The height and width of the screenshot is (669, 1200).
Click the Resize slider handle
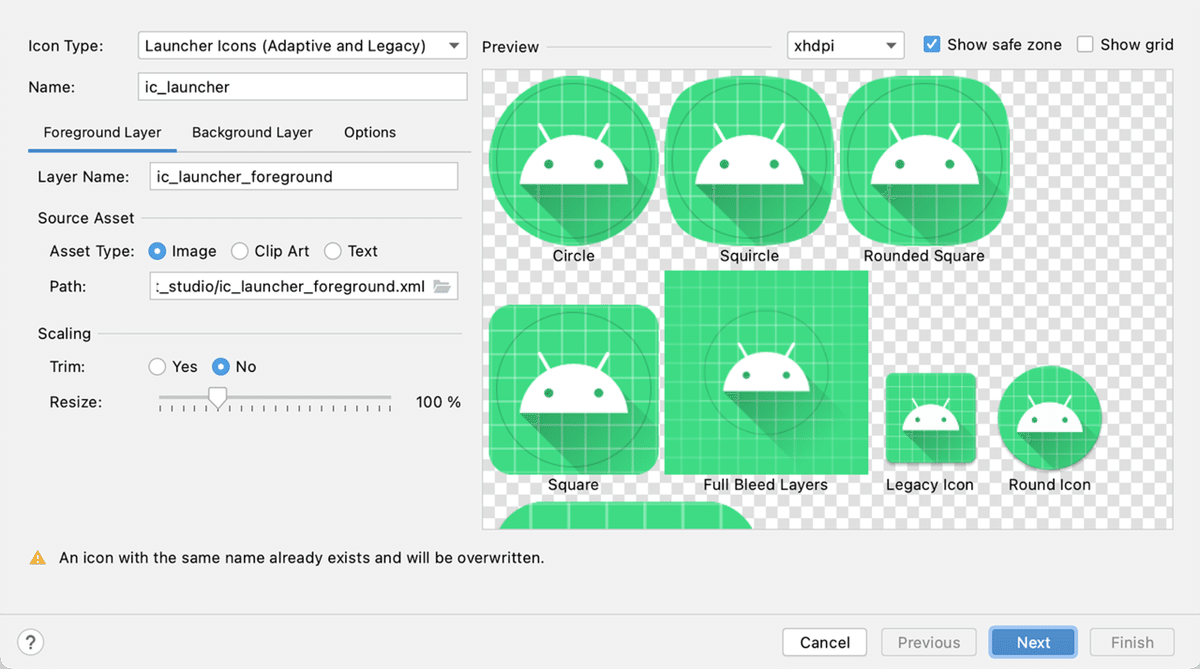[x=217, y=399]
